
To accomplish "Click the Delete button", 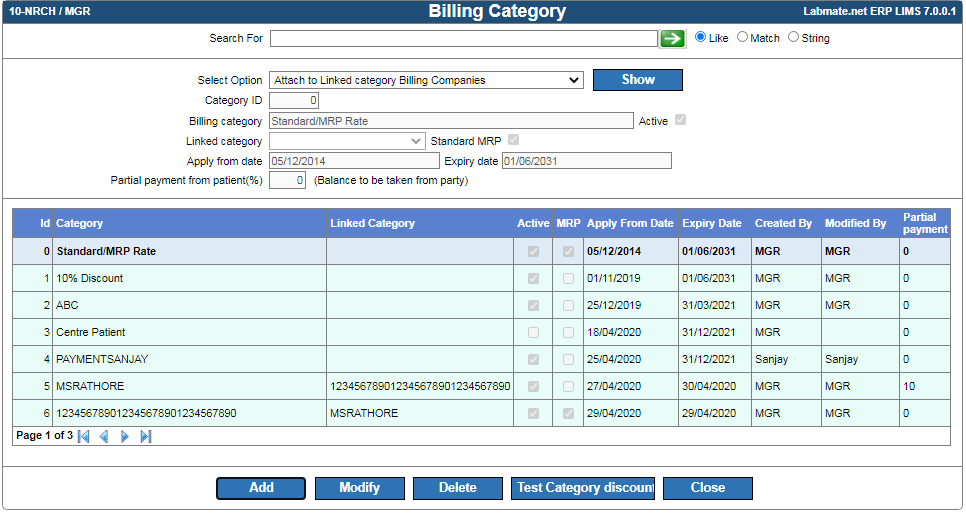I will coord(458,488).
